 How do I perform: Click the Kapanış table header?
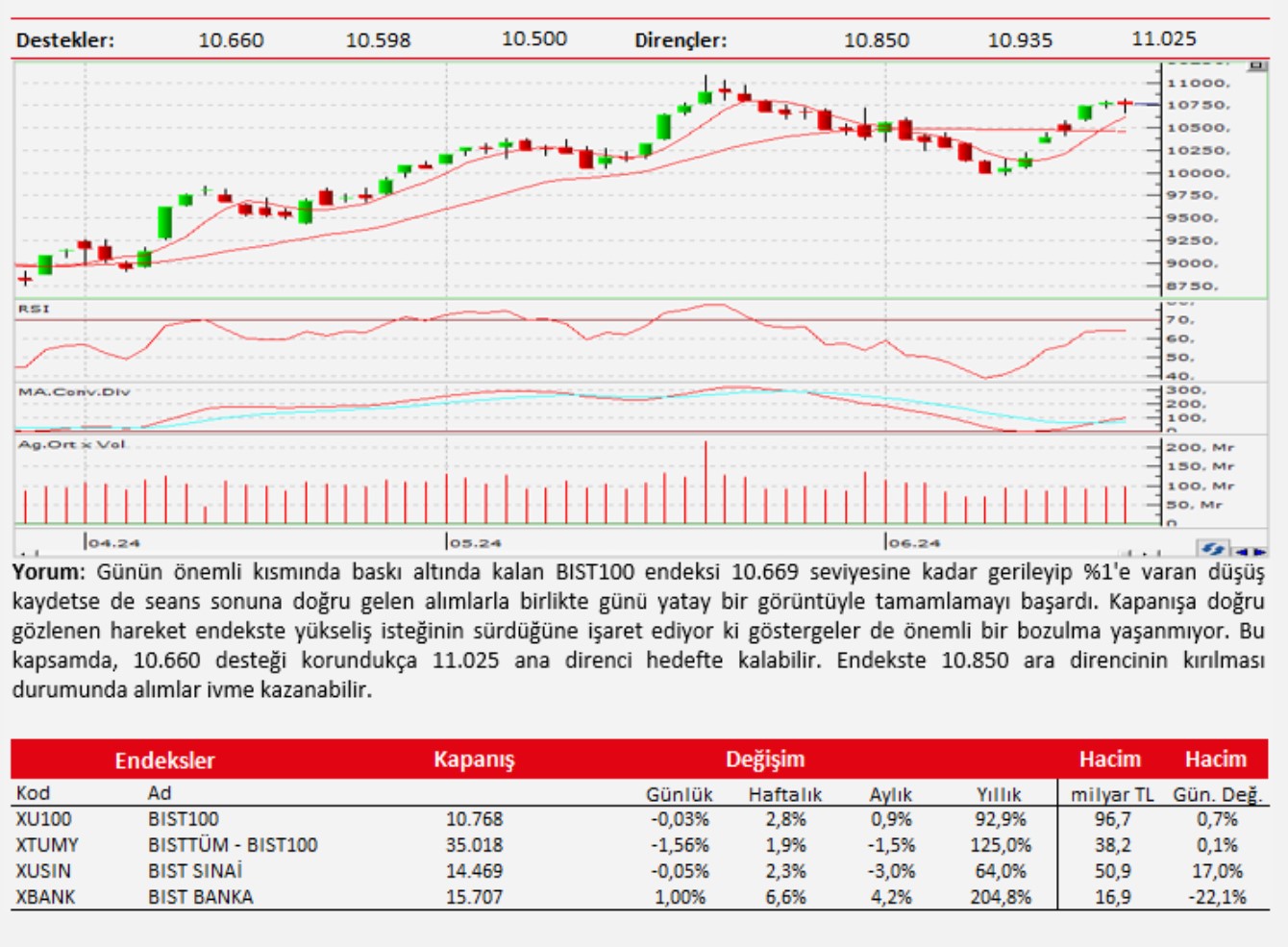(474, 760)
